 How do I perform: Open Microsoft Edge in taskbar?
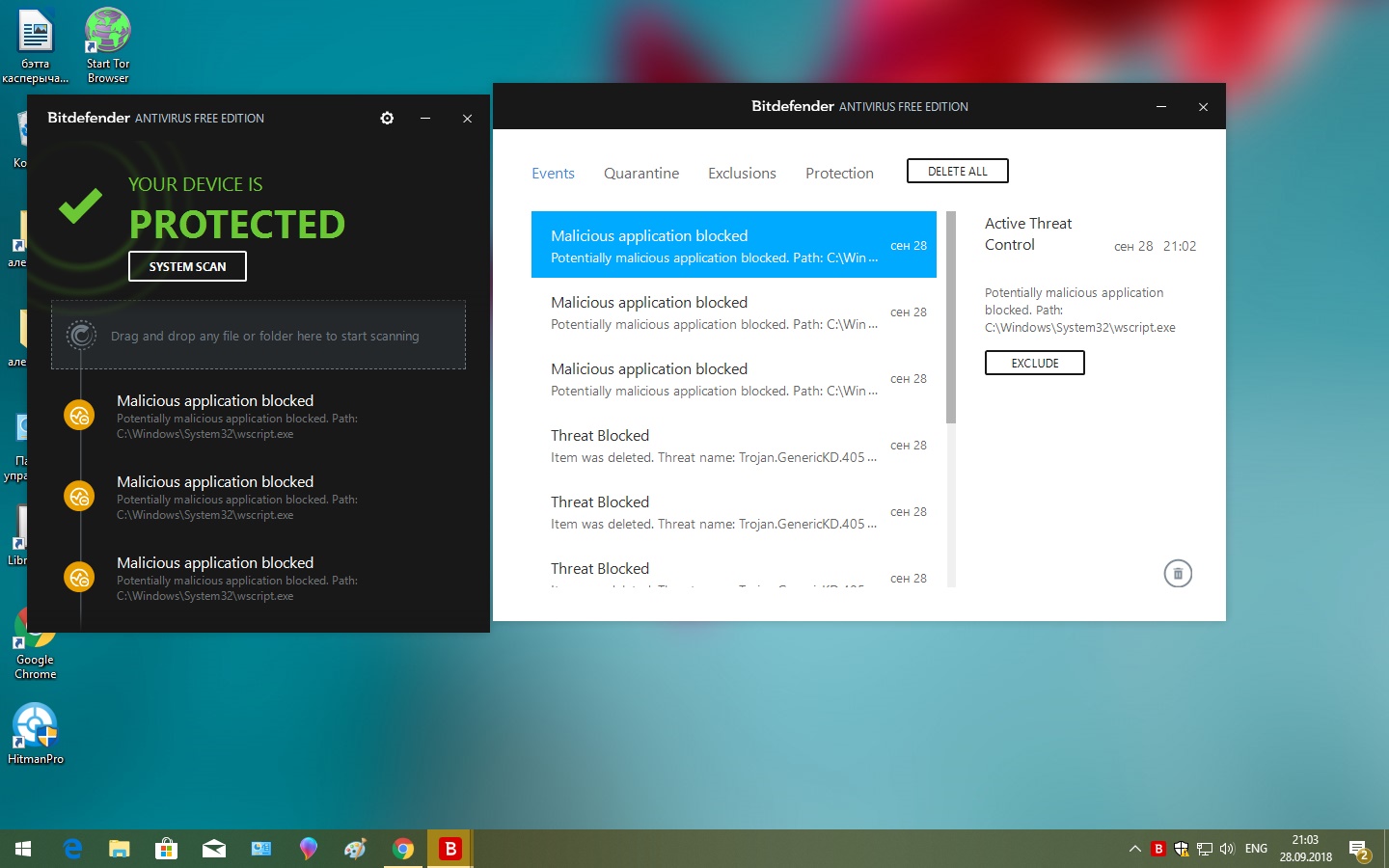72,849
